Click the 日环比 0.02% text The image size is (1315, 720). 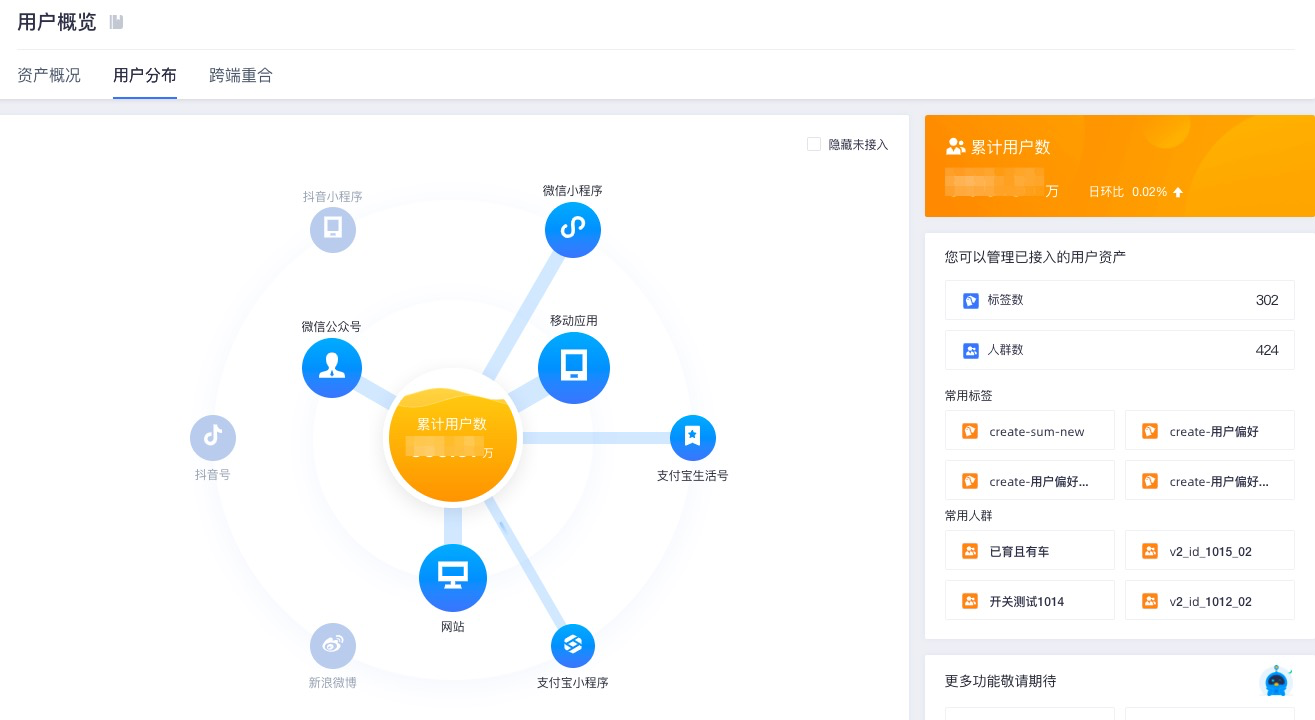pyautogui.click(x=1128, y=192)
